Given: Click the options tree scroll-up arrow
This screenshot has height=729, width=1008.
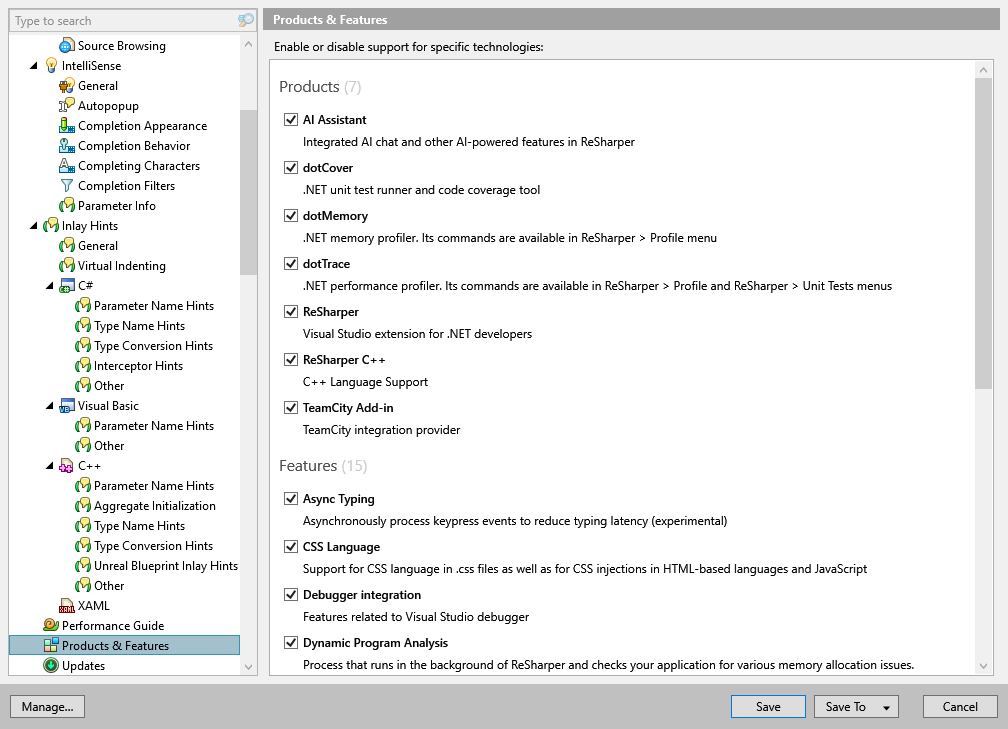Looking at the screenshot, I should [248, 44].
